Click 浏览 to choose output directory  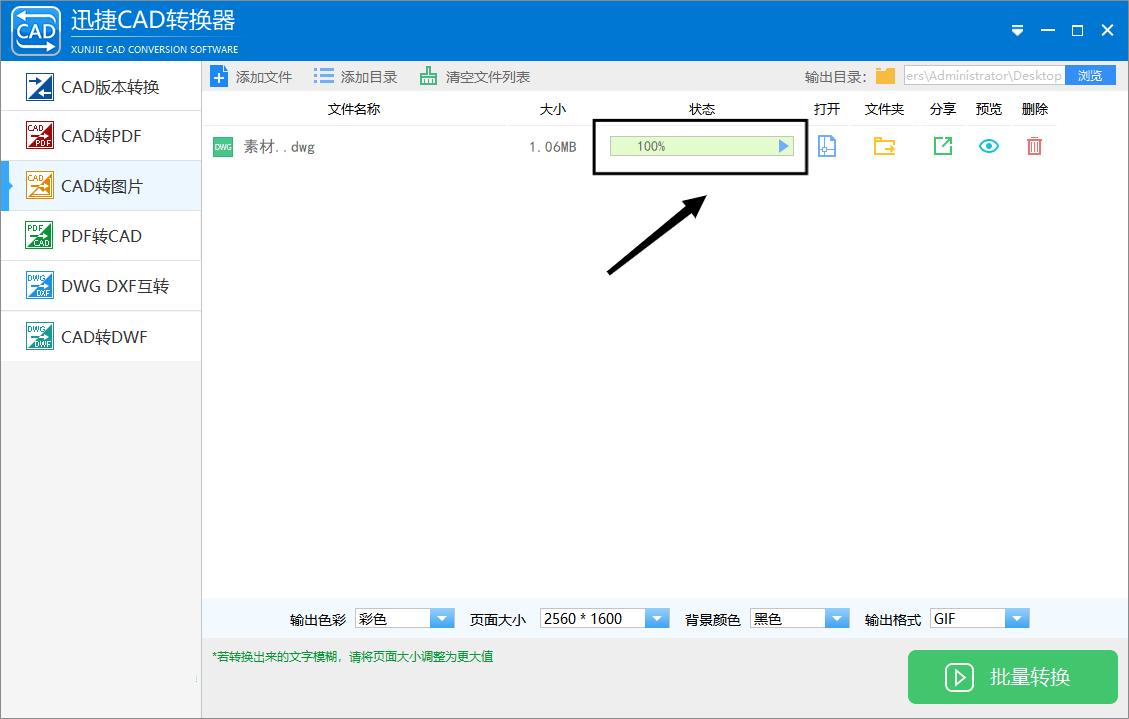[1090, 74]
